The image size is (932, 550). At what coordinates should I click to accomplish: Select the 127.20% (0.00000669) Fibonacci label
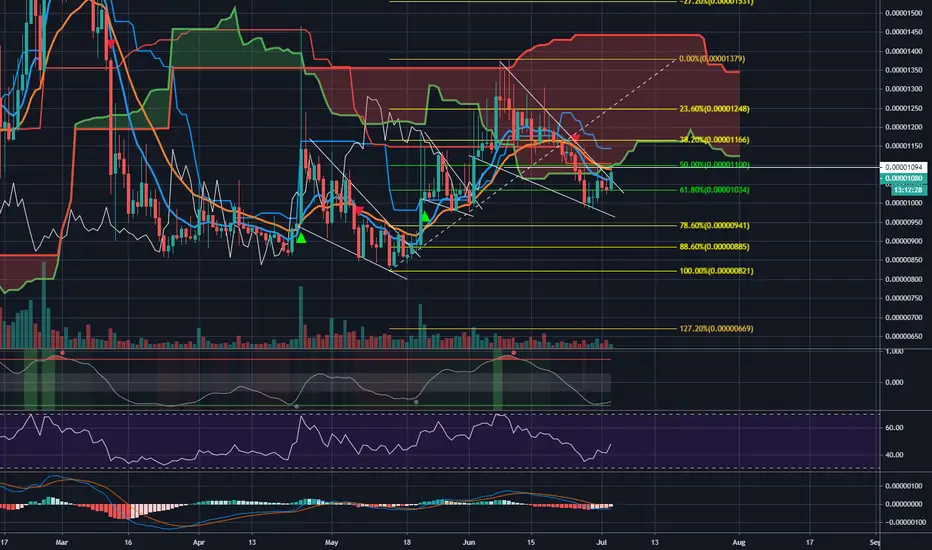coord(716,328)
